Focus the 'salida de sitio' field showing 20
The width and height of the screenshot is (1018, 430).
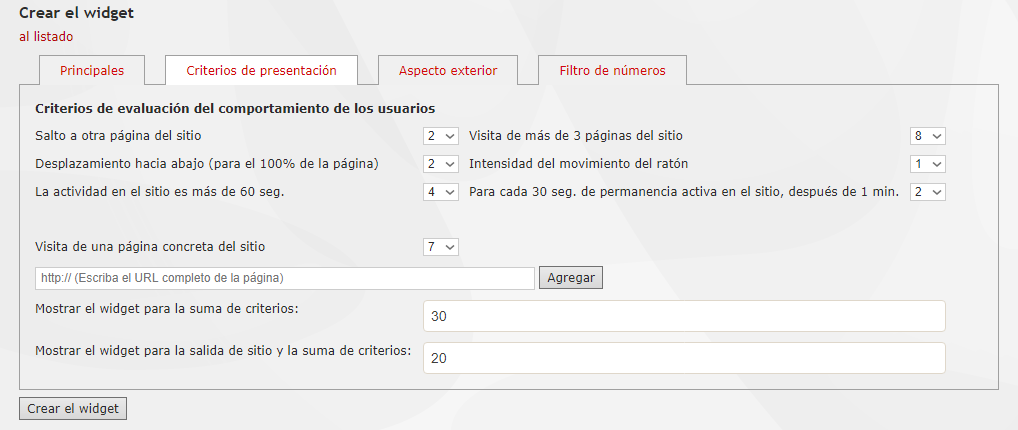(x=684, y=359)
